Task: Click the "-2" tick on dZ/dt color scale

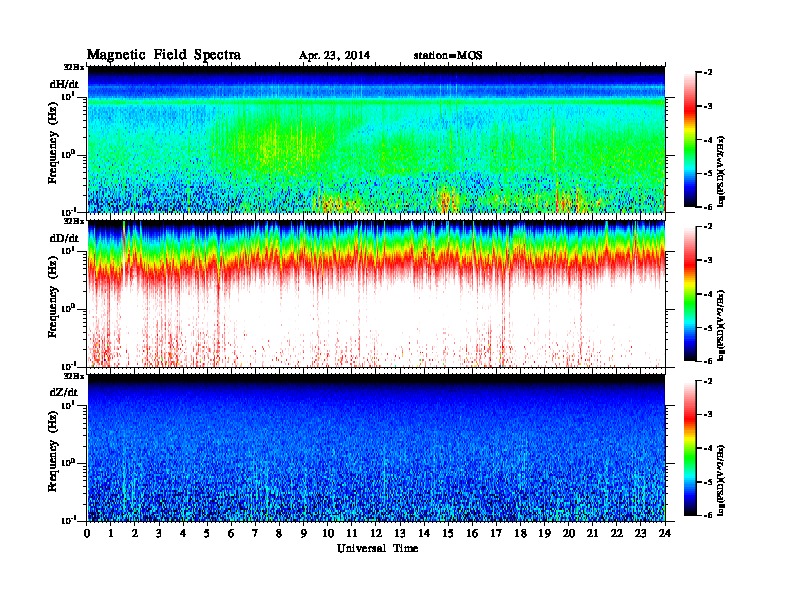Action: [708, 381]
